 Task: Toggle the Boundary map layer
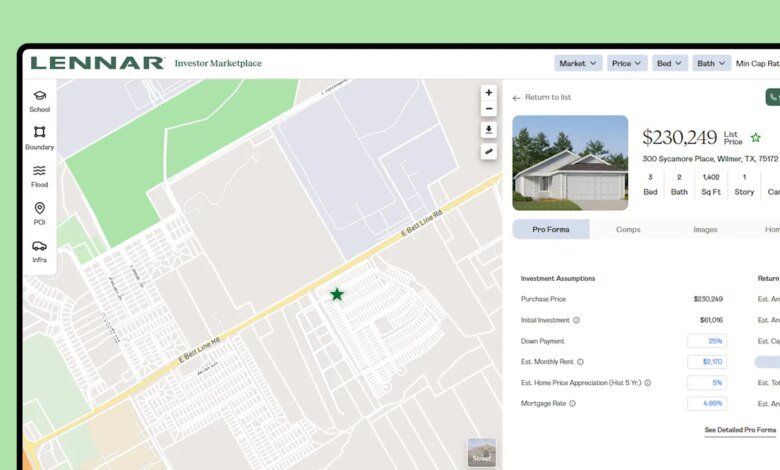coord(39,138)
